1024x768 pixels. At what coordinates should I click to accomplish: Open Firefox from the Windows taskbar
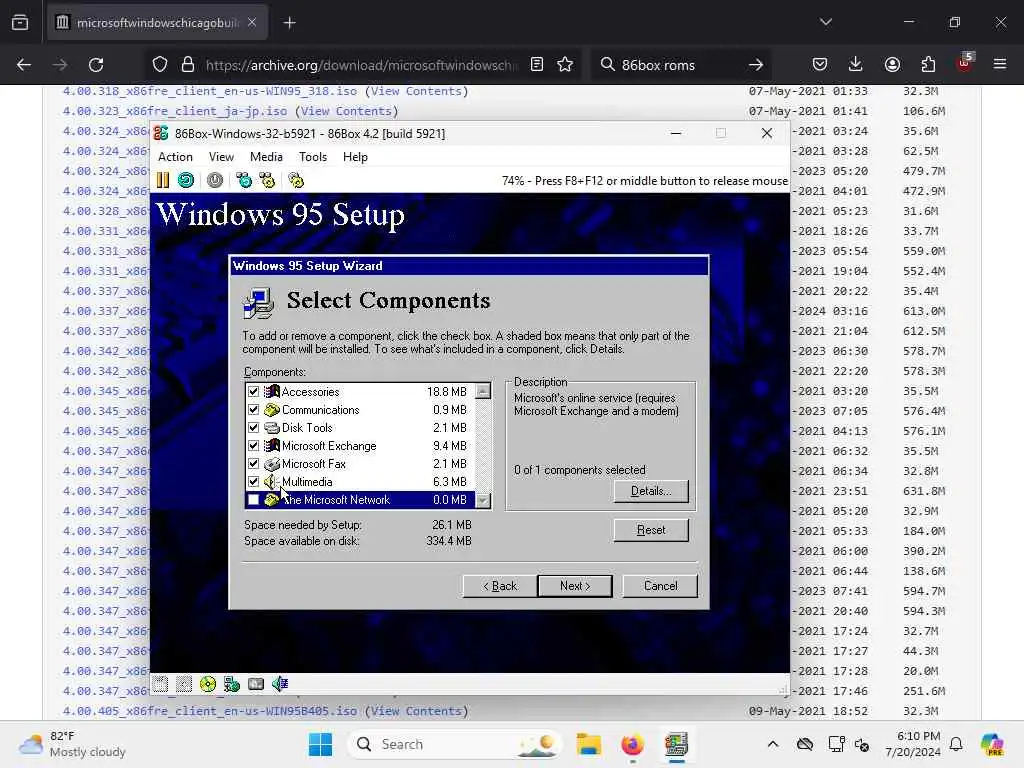(632, 744)
